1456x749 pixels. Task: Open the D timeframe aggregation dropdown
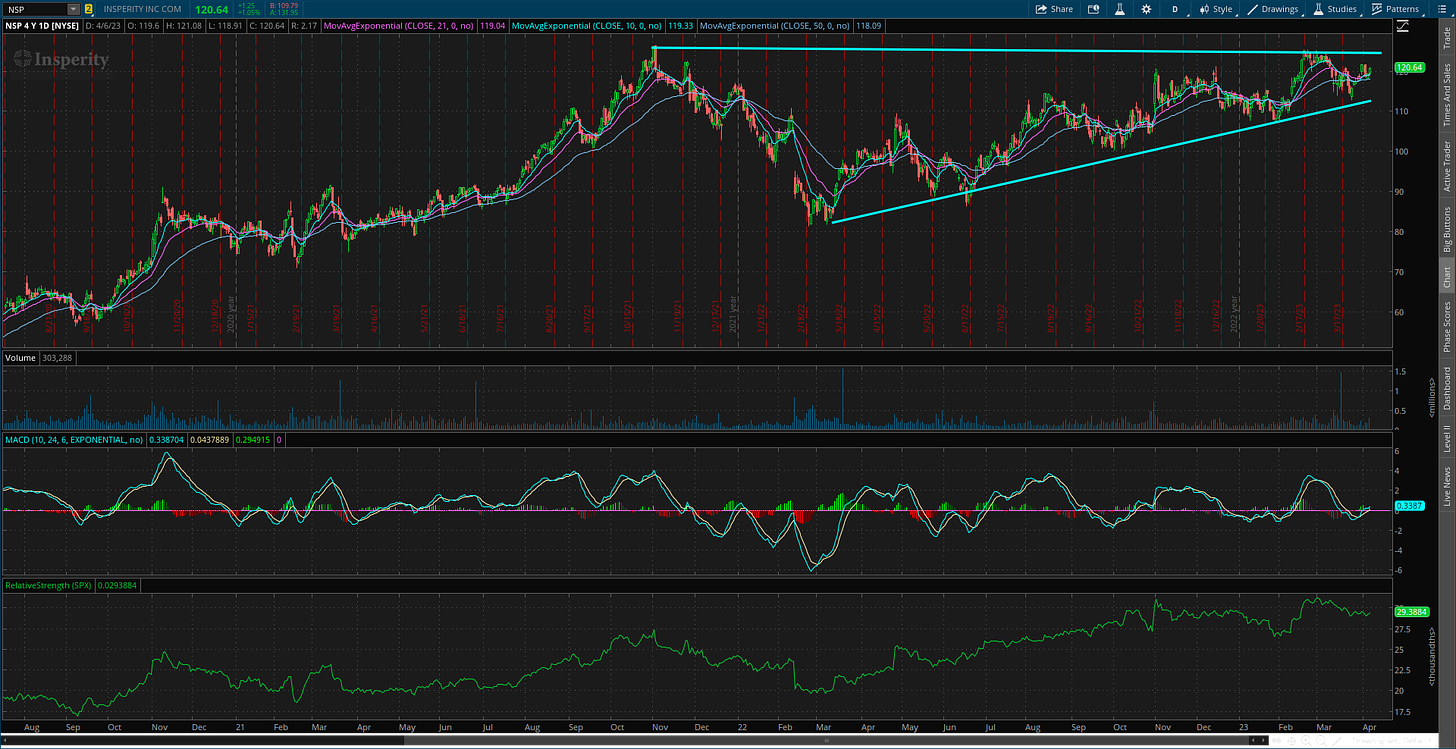(1174, 9)
